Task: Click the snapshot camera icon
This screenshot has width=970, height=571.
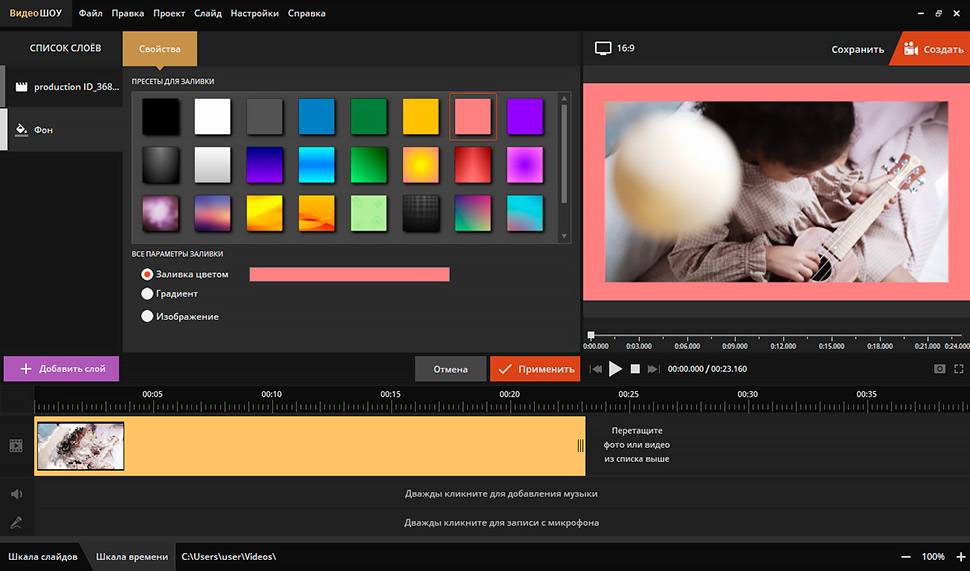Action: tap(939, 369)
